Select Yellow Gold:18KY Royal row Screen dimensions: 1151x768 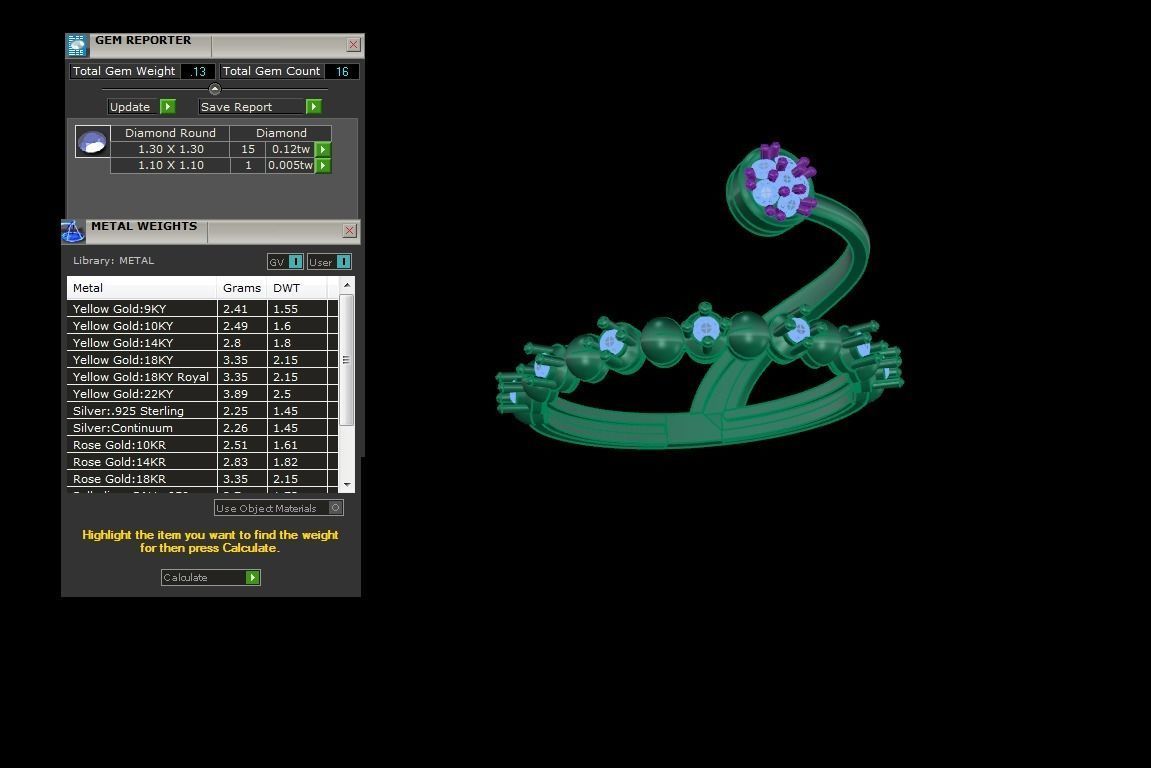203,377
